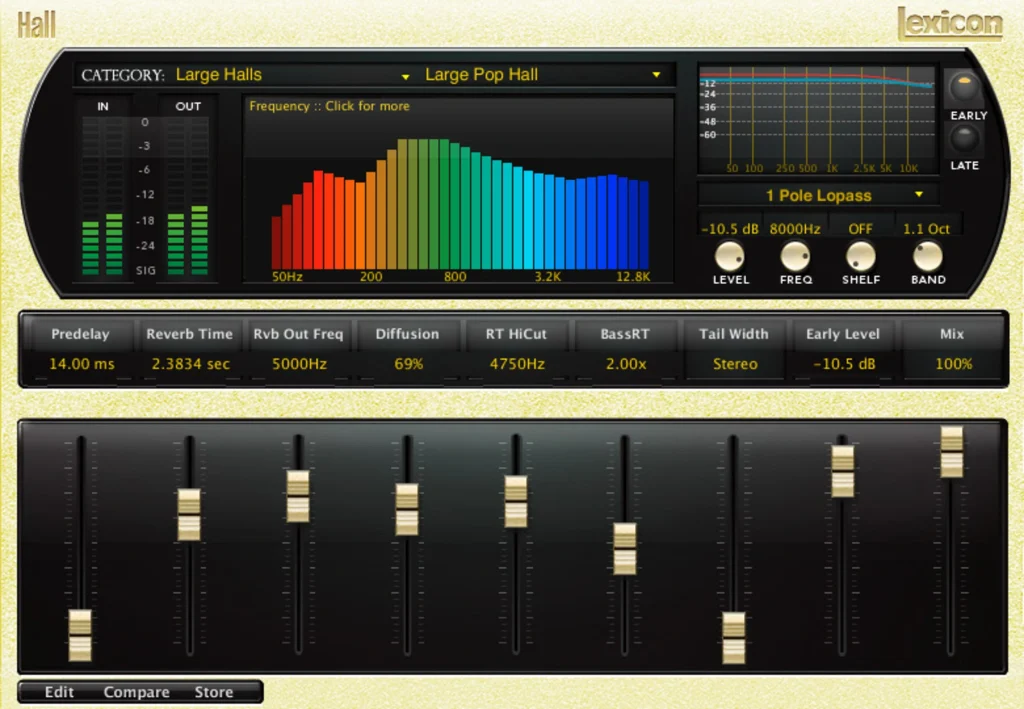Select the Tail Width parameter

735,334
